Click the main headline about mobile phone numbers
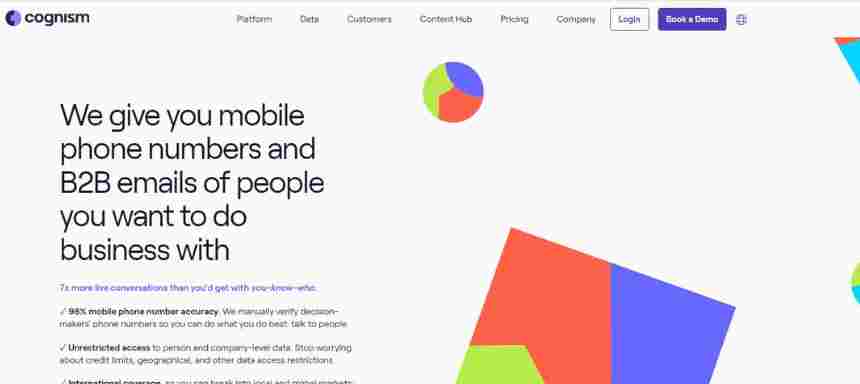Image resolution: width=860 pixels, height=384 pixels. click(192, 182)
